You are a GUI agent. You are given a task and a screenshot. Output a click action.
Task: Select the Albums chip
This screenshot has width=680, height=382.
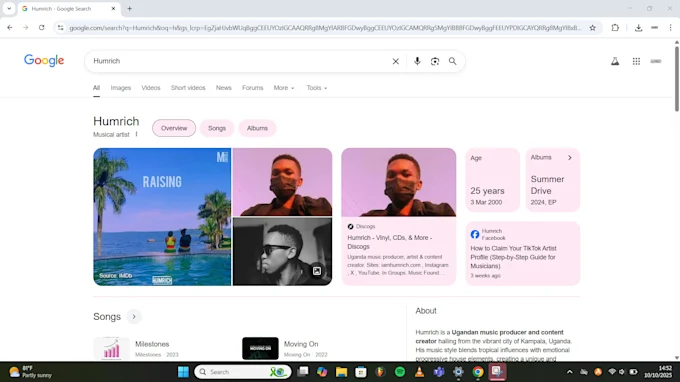[257, 128]
